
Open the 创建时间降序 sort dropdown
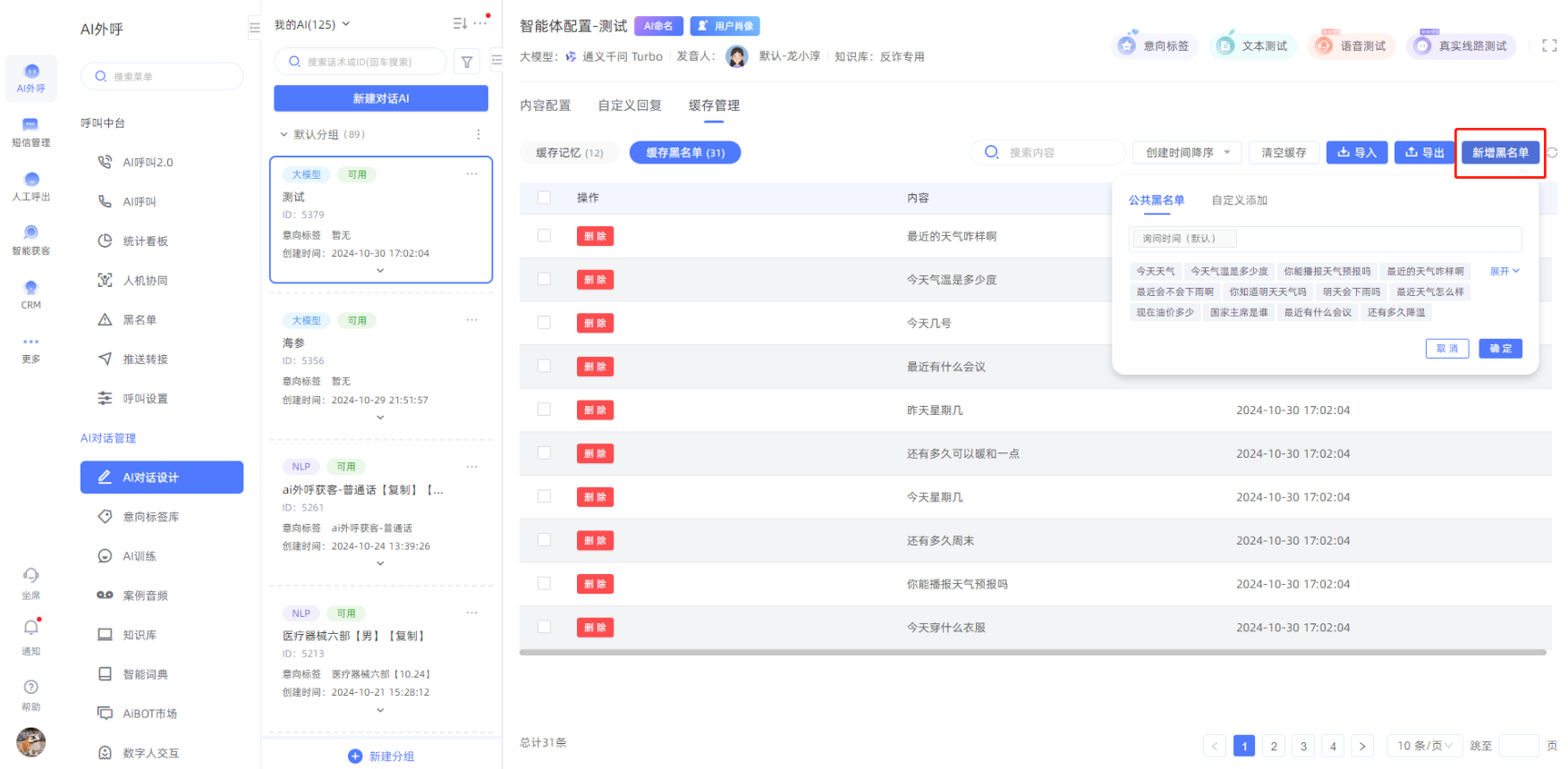[x=1186, y=153]
